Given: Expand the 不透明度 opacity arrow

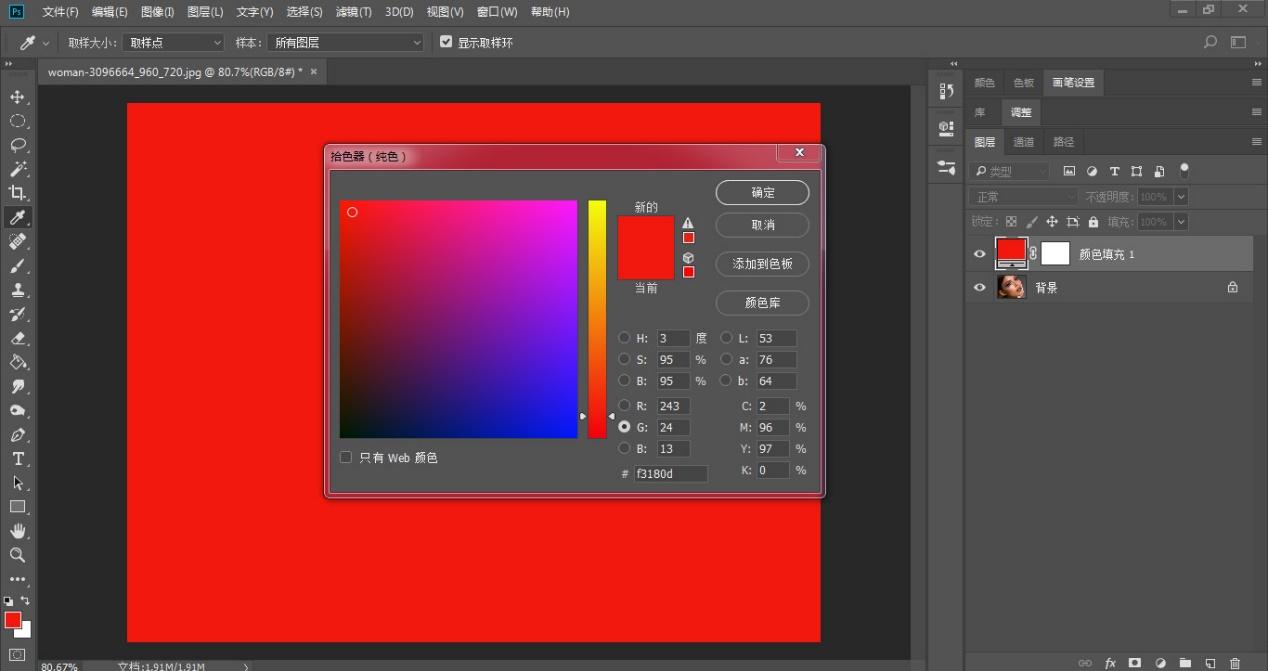Looking at the screenshot, I should click(x=1181, y=196).
